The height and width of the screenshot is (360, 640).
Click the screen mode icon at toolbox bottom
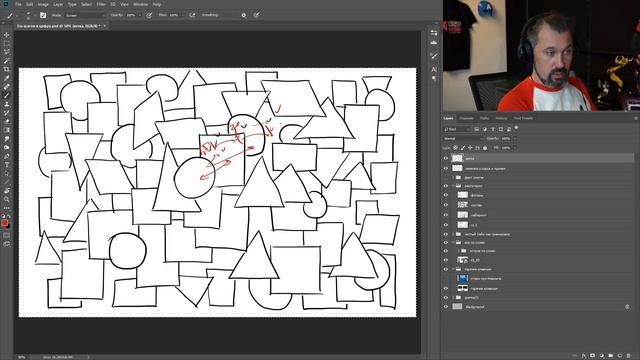pos(7,244)
